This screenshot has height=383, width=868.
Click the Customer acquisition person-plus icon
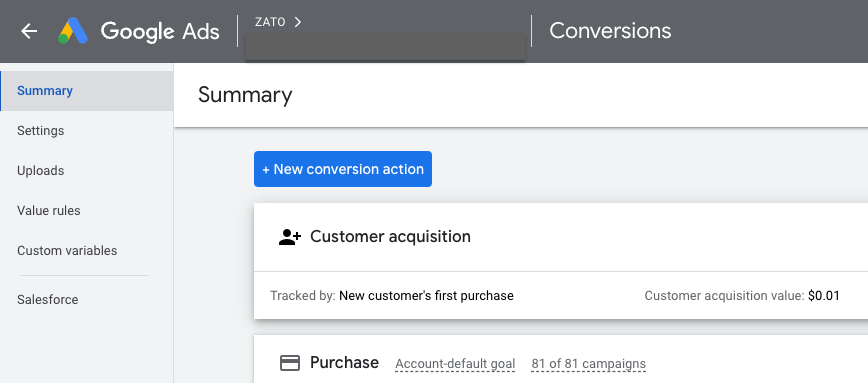[290, 237]
